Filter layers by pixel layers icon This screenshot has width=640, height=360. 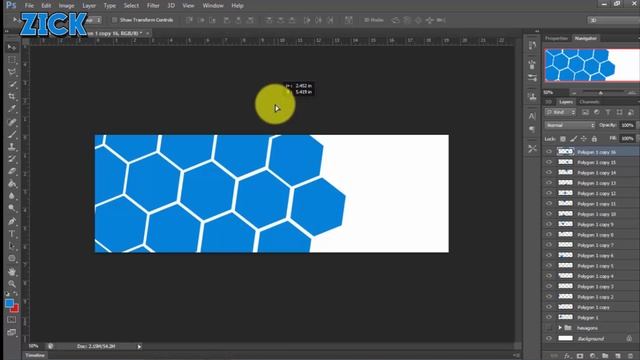(x=585, y=112)
